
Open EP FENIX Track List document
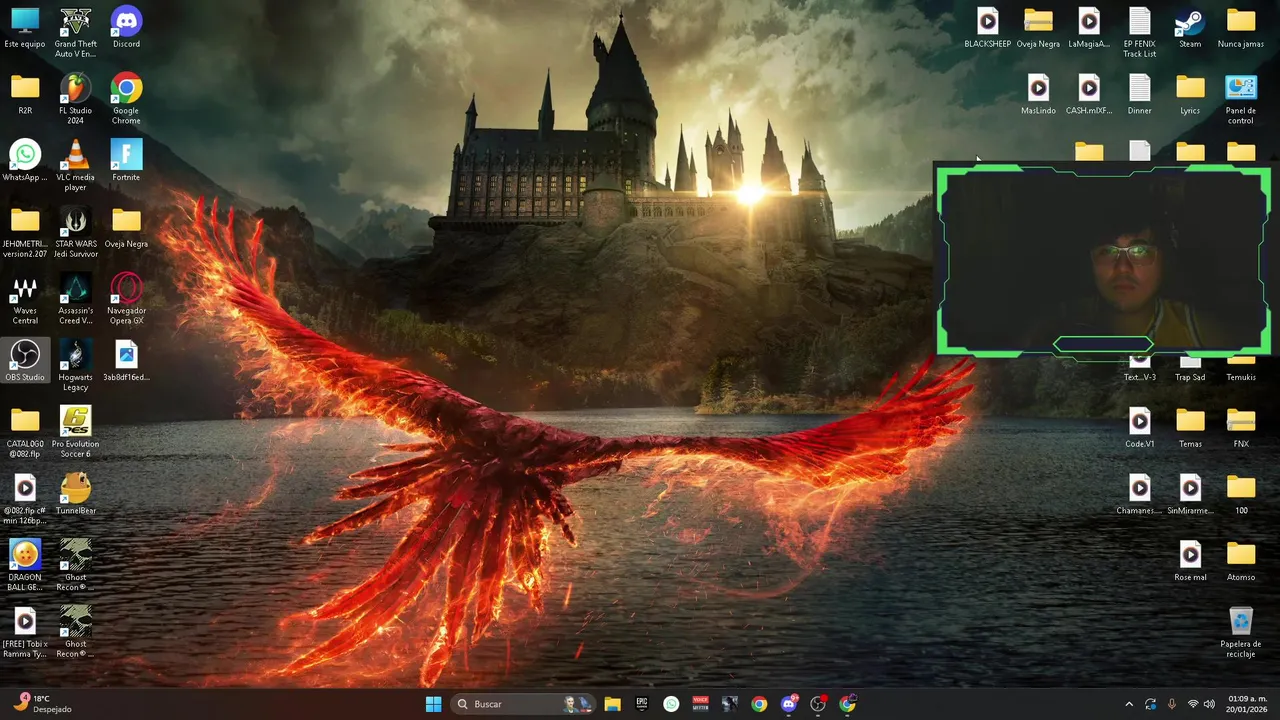click(1140, 33)
